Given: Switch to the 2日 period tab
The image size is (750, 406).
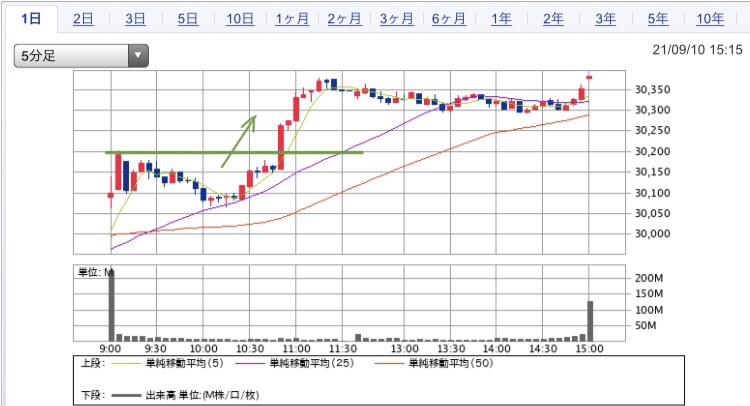Looking at the screenshot, I should pos(83,19).
